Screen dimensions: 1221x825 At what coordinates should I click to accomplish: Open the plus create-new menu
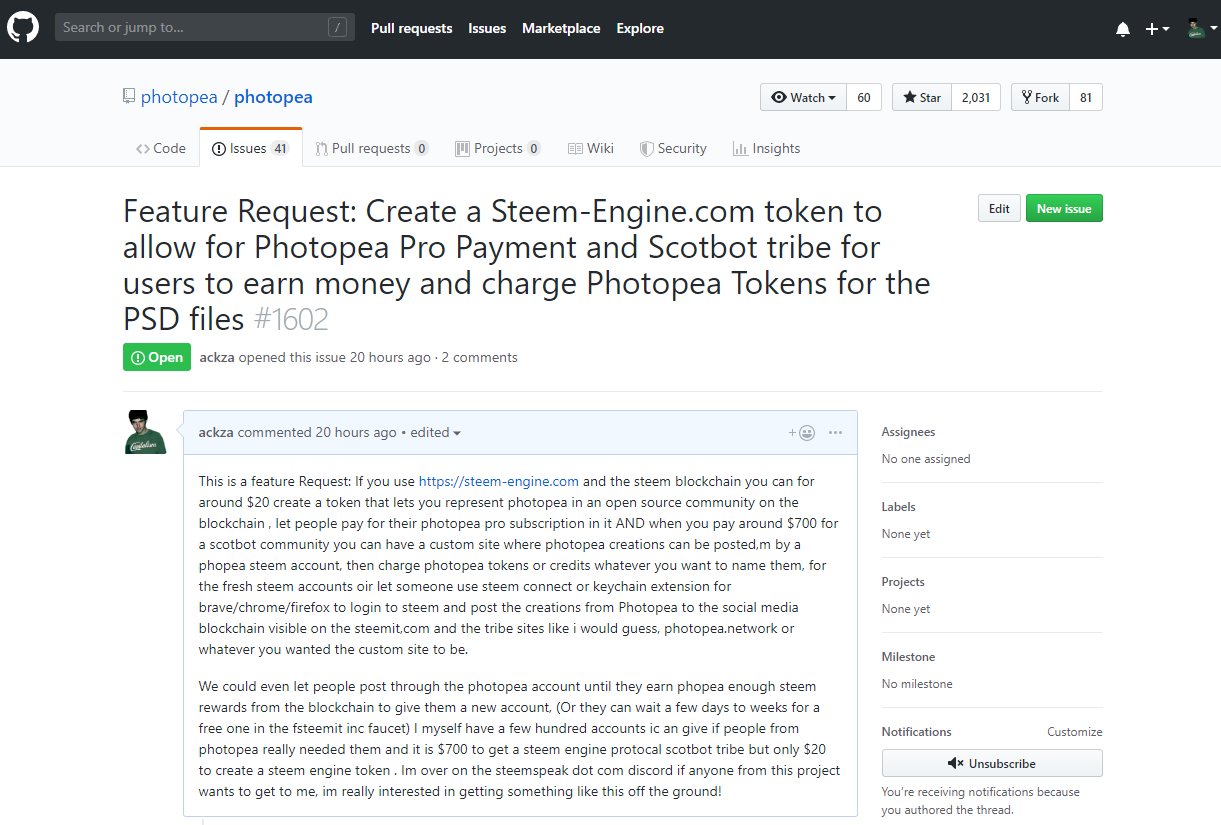(x=1157, y=29)
